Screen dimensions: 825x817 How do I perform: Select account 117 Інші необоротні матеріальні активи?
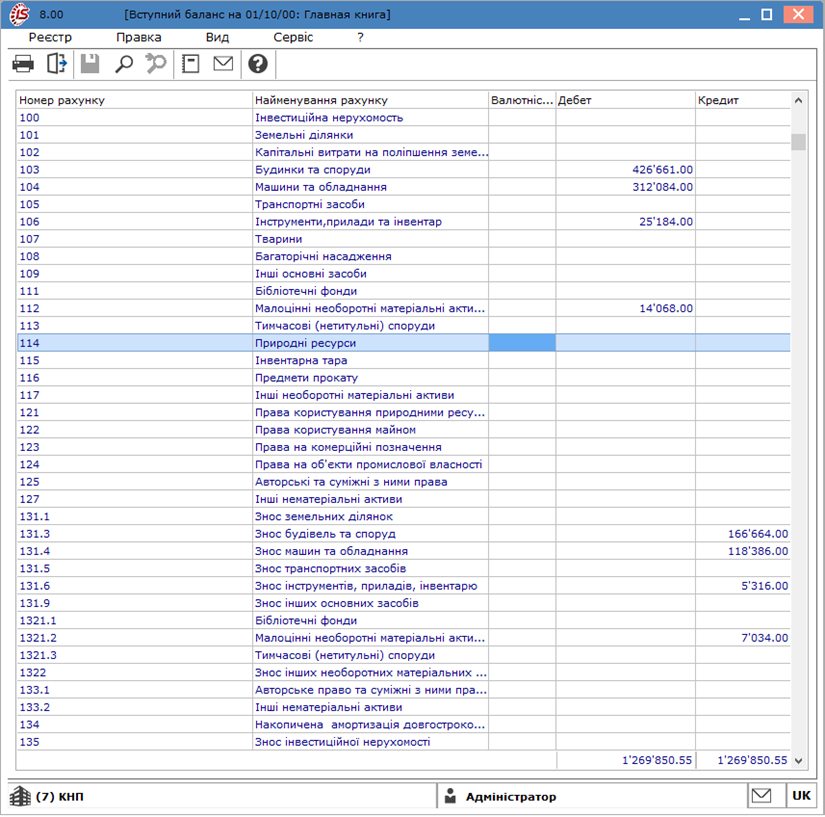point(404,395)
